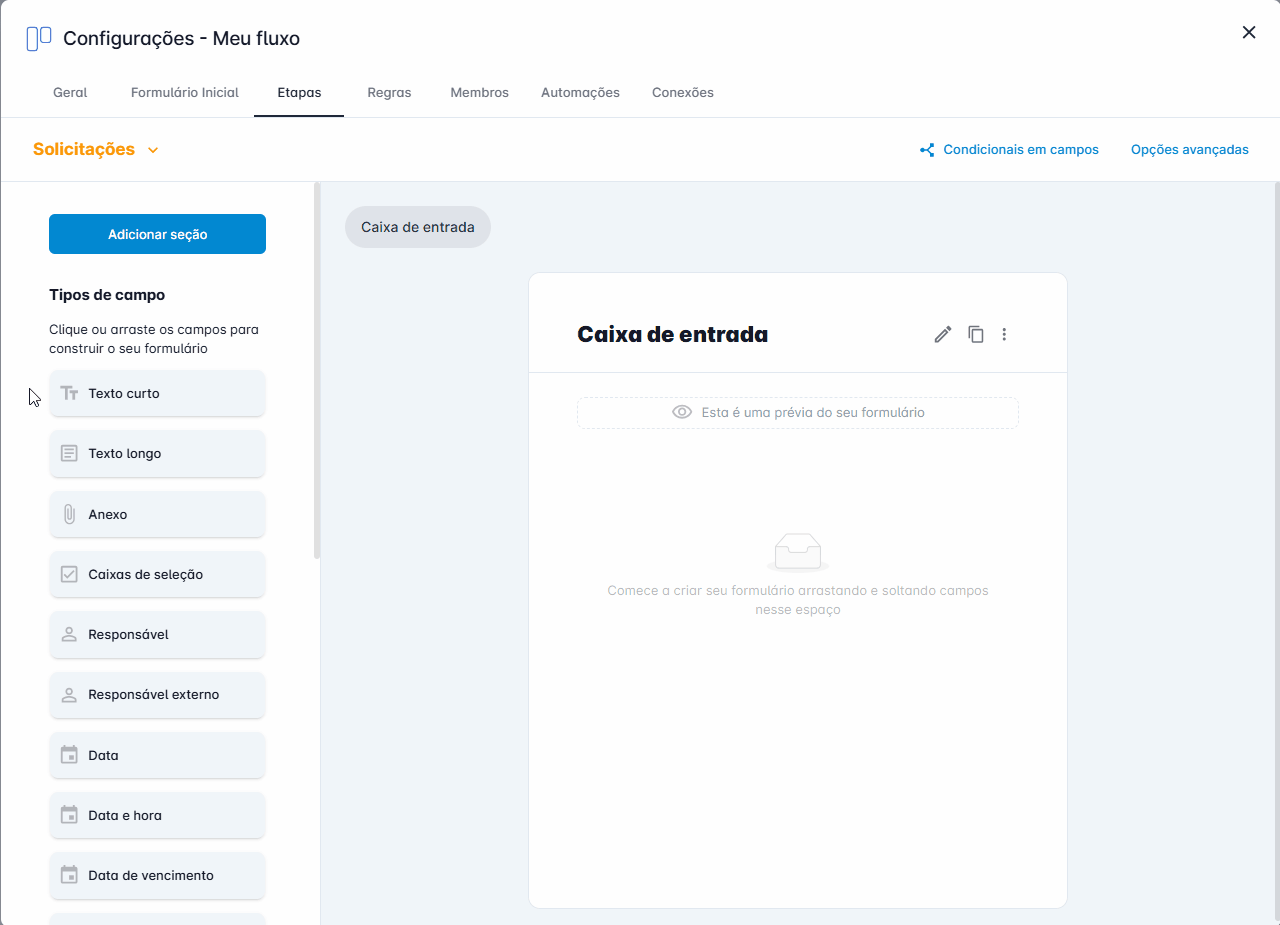
Task: Duplicate the Caixa de entrada section
Action: pyautogui.click(x=976, y=335)
